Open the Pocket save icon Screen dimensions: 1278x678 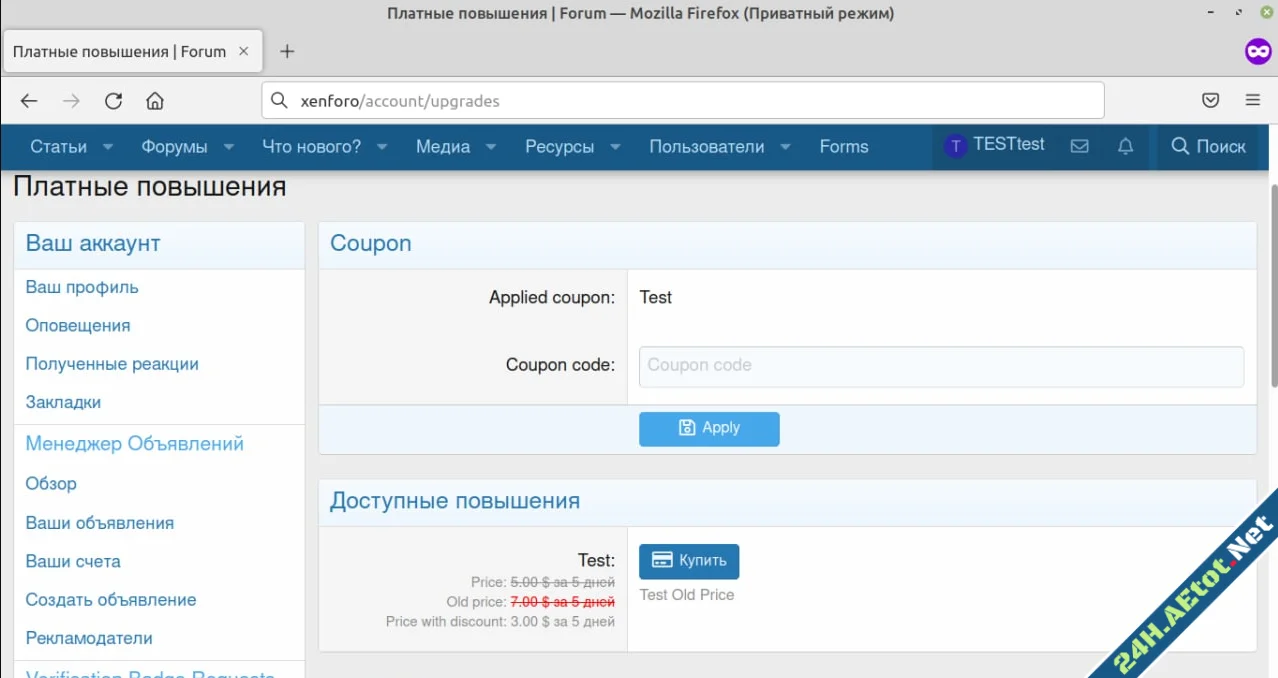(x=1210, y=101)
